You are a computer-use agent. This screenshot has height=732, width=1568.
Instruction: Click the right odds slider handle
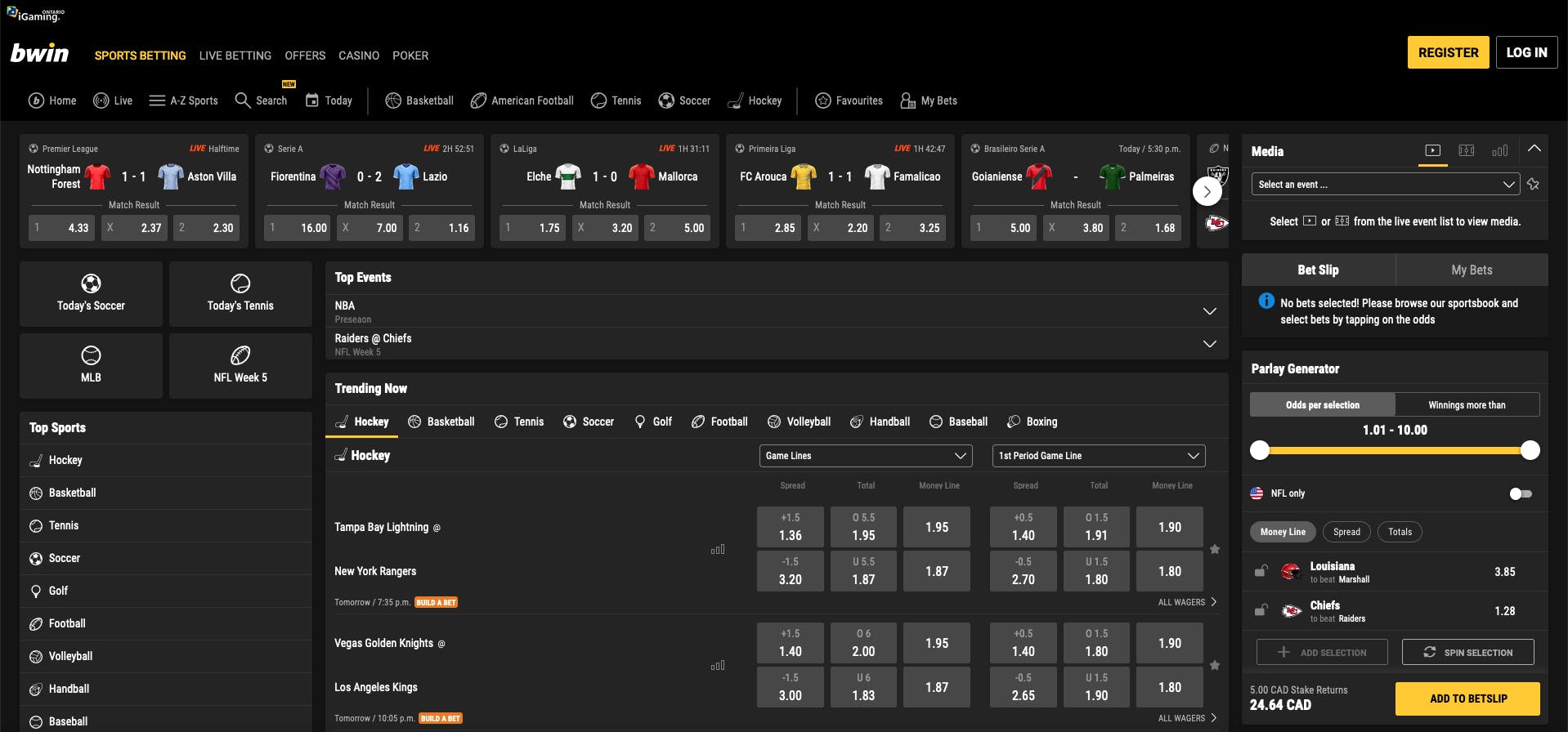click(x=1530, y=450)
